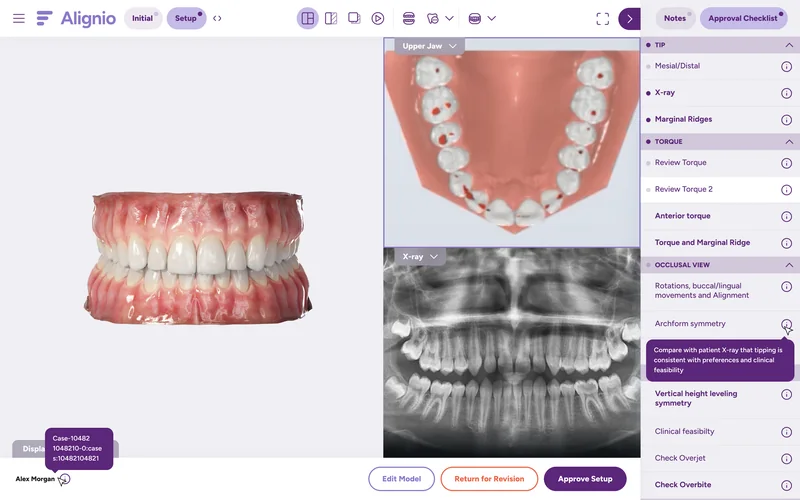Show info for Anterior torque
This screenshot has width=800, height=500.
786,217
